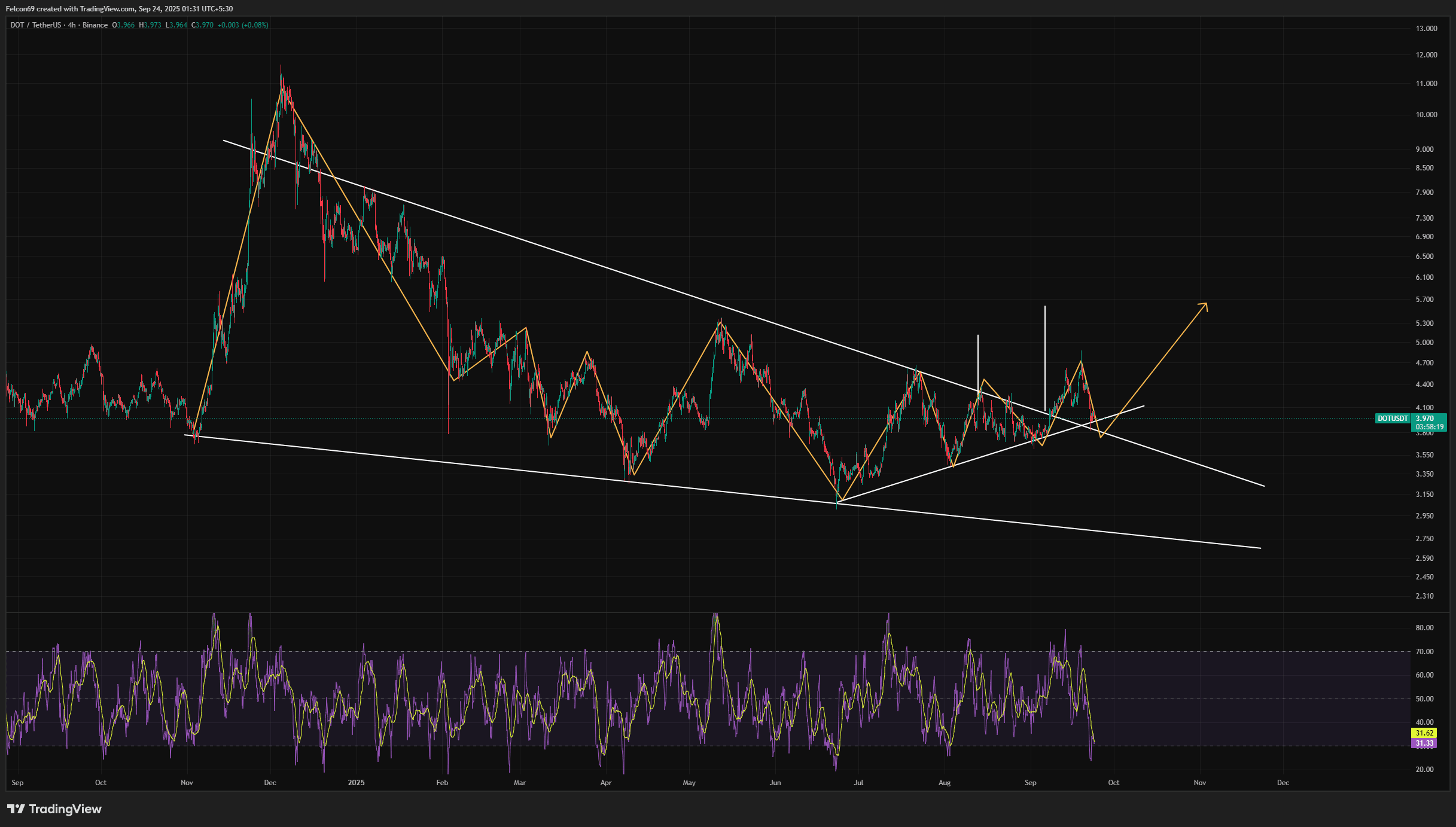Click the 20.00 RSI axis level label

pos(1424,770)
